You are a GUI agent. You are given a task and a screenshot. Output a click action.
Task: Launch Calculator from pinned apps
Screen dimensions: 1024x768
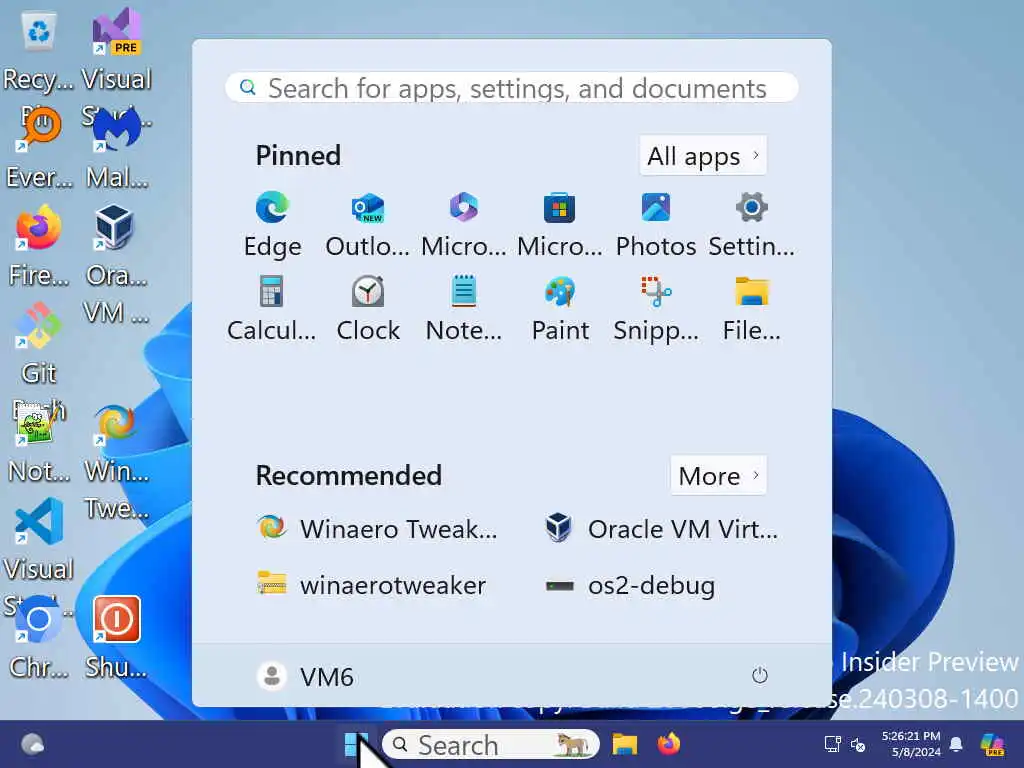point(272,308)
